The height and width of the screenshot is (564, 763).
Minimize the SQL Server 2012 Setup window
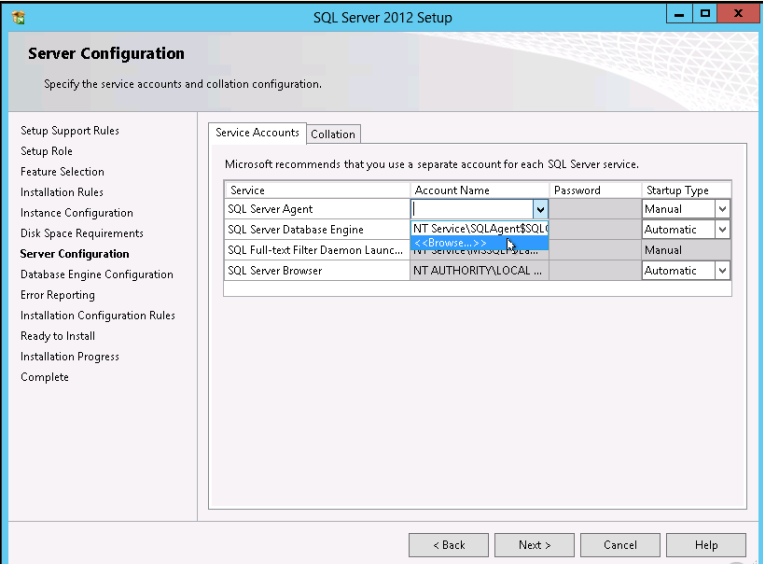pyautogui.click(x=681, y=16)
